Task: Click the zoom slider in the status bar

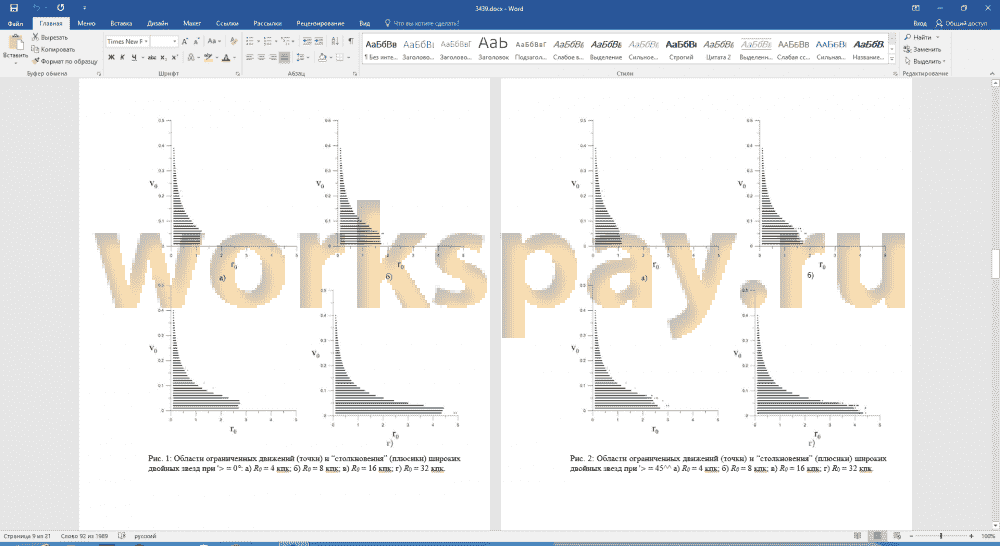Action: click(941, 536)
